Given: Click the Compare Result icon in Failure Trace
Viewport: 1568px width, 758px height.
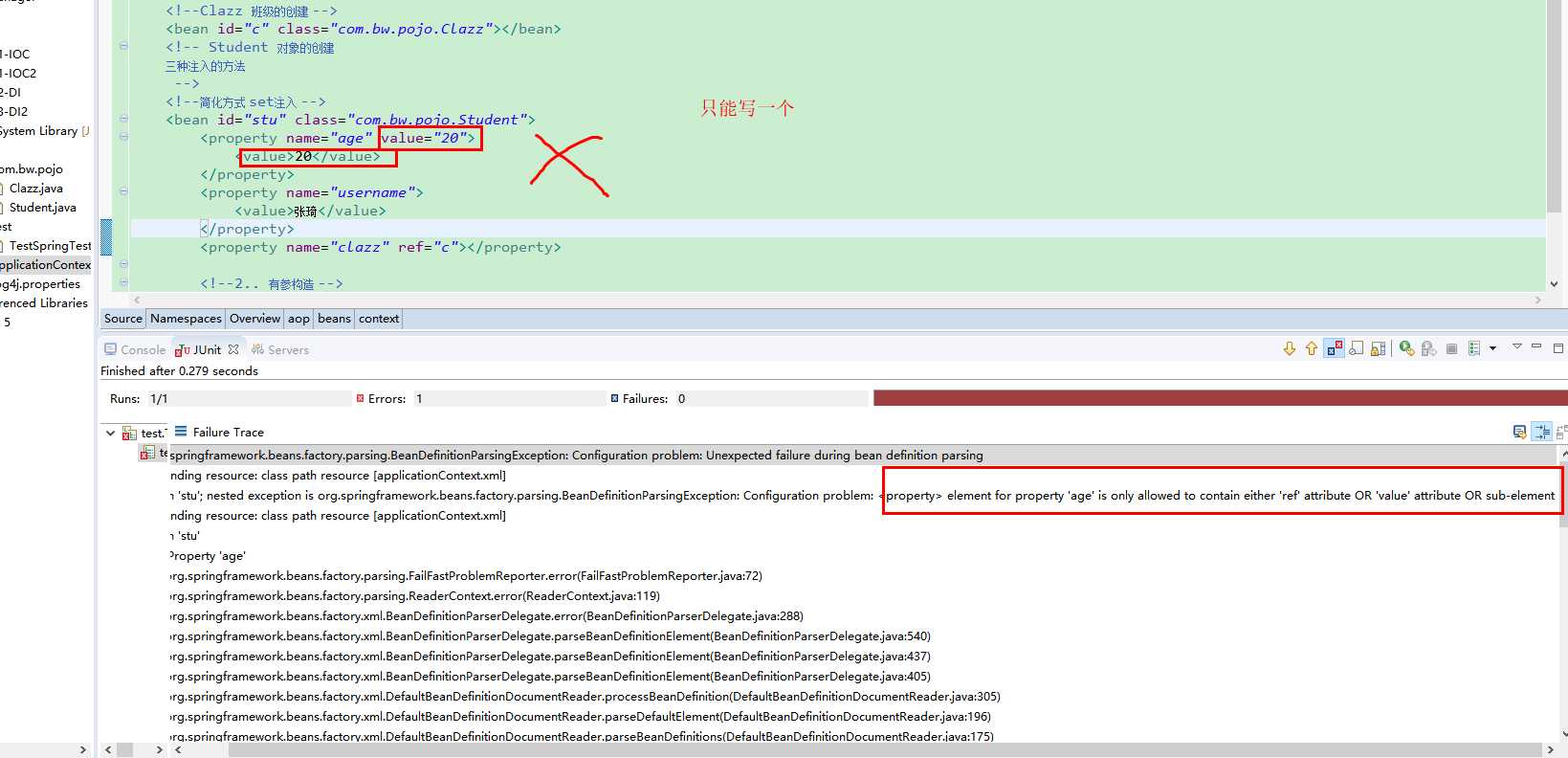Looking at the screenshot, I should [1561, 432].
